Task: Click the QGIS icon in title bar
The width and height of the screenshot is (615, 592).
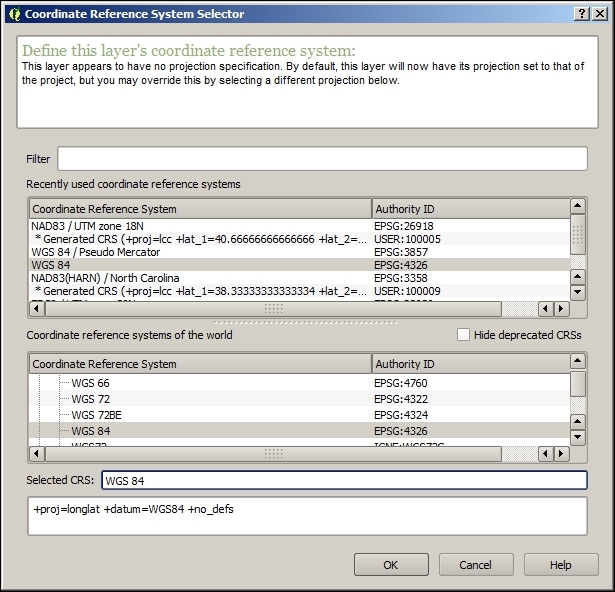Action: coord(13,14)
